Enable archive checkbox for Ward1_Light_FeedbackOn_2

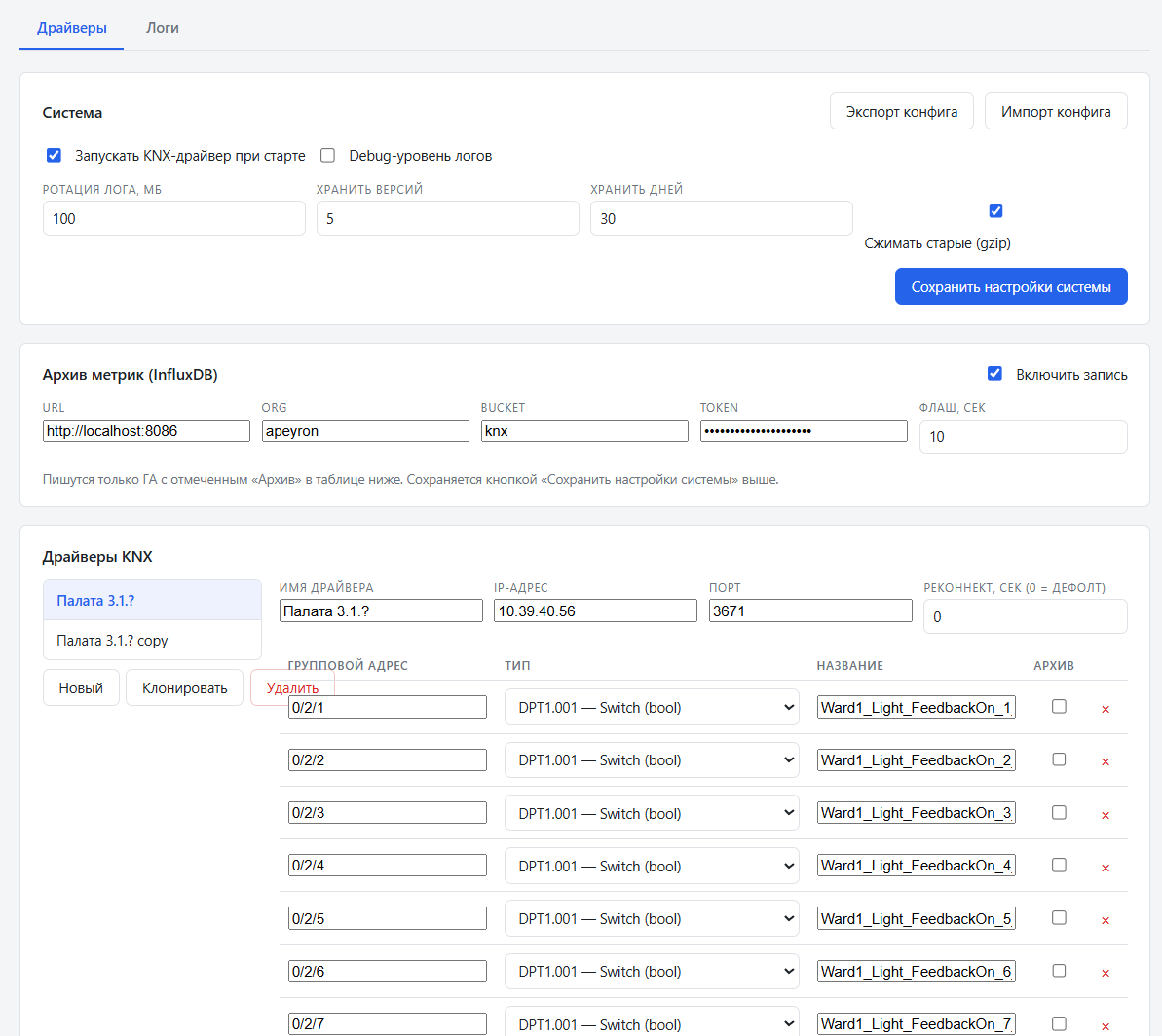pos(1059,759)
